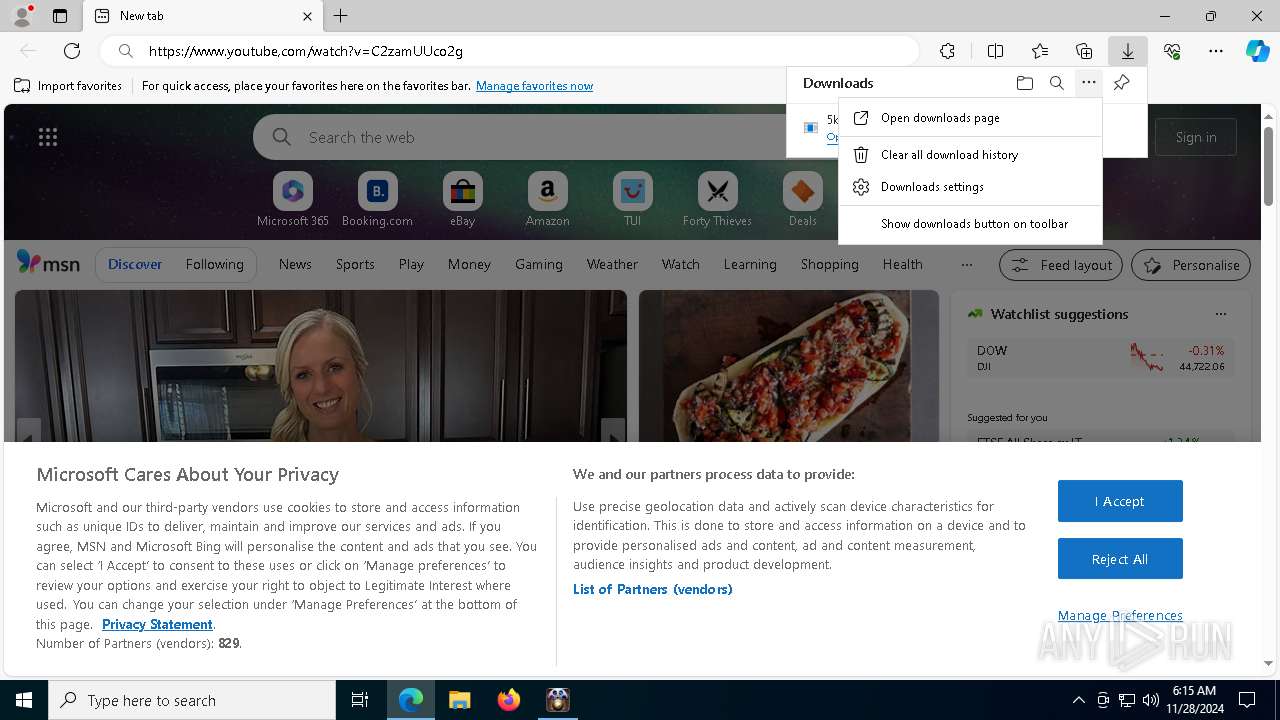
Task: Toggle Show downloads button on toolbar
Action: click(970, 224)
